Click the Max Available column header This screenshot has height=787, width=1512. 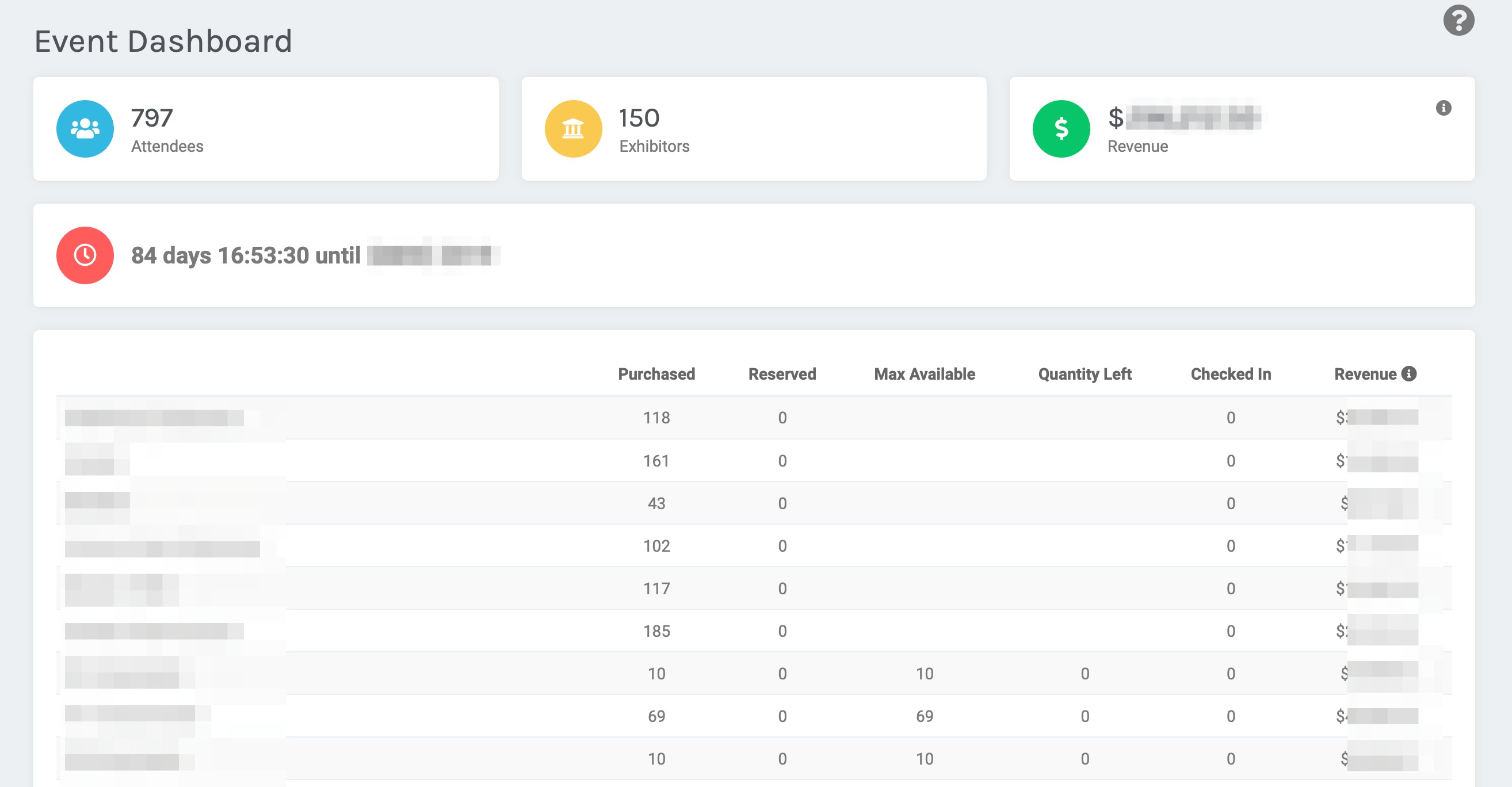click(x=924, y=374)
